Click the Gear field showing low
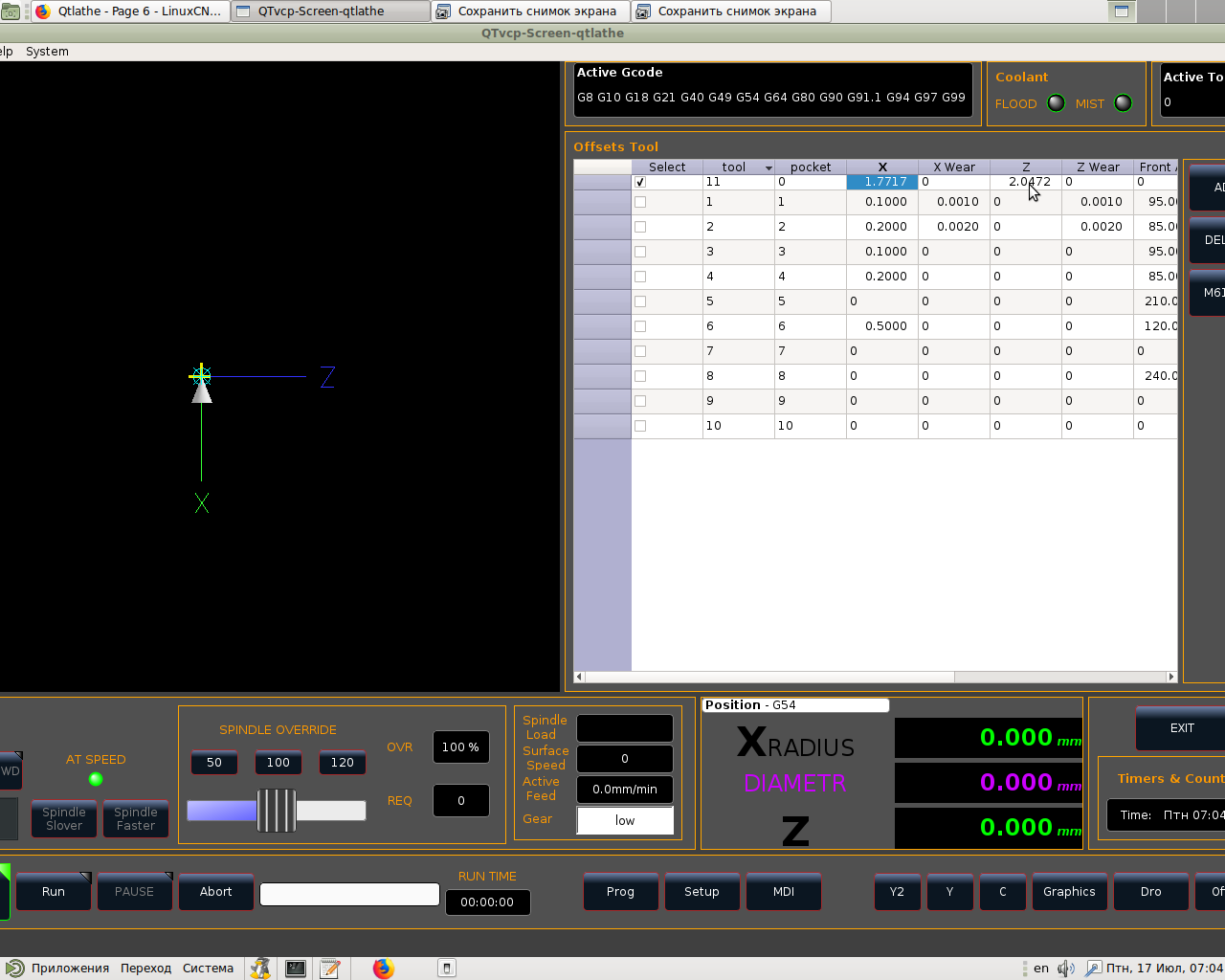Viewport: 1225px width, 980px height. point(625,820)
